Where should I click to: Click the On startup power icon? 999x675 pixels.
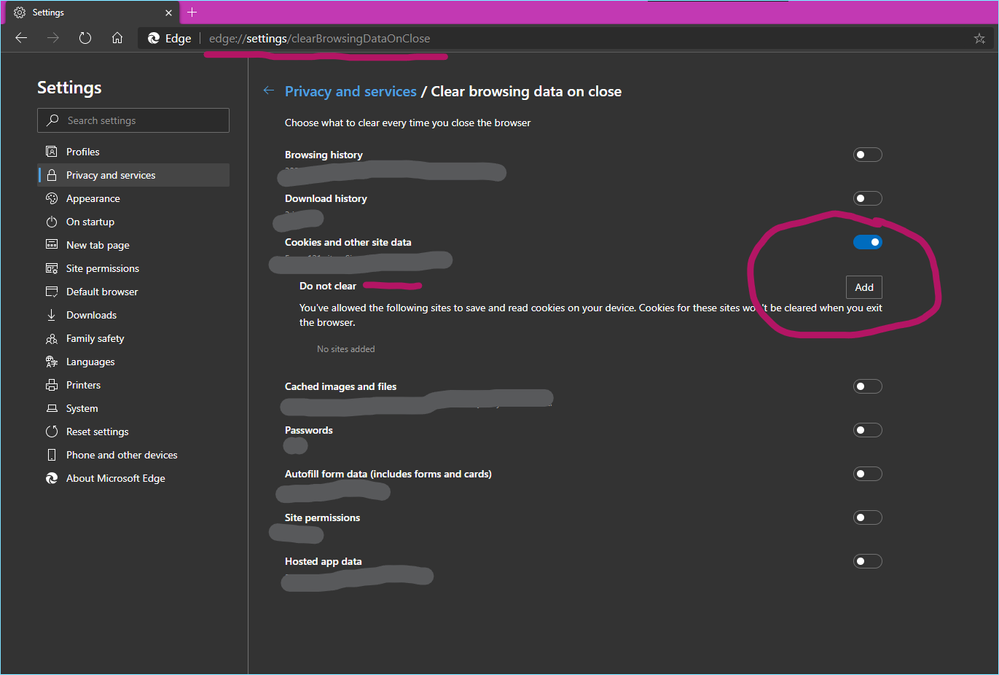click(52, 222)
